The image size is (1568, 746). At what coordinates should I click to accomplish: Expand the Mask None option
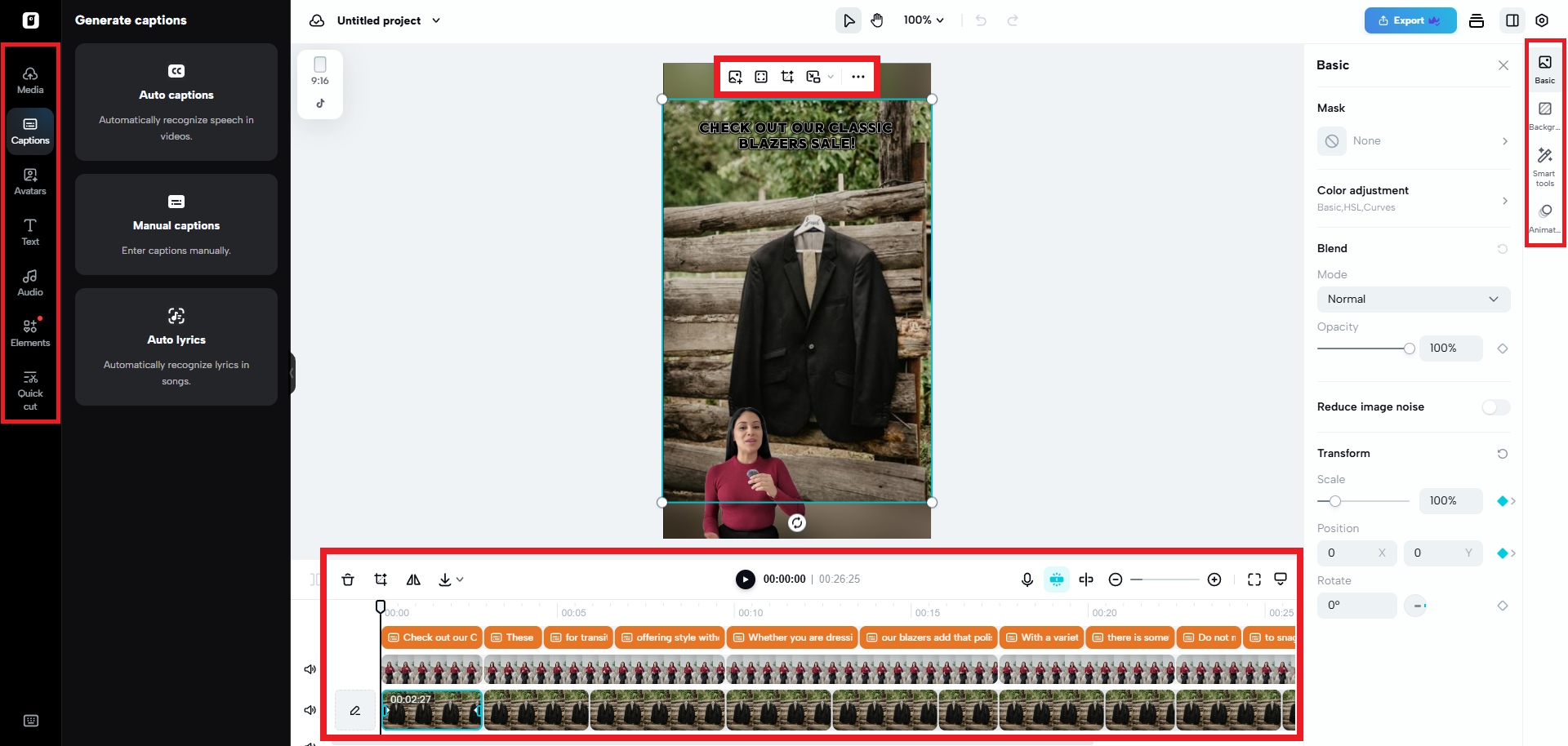1414,141
